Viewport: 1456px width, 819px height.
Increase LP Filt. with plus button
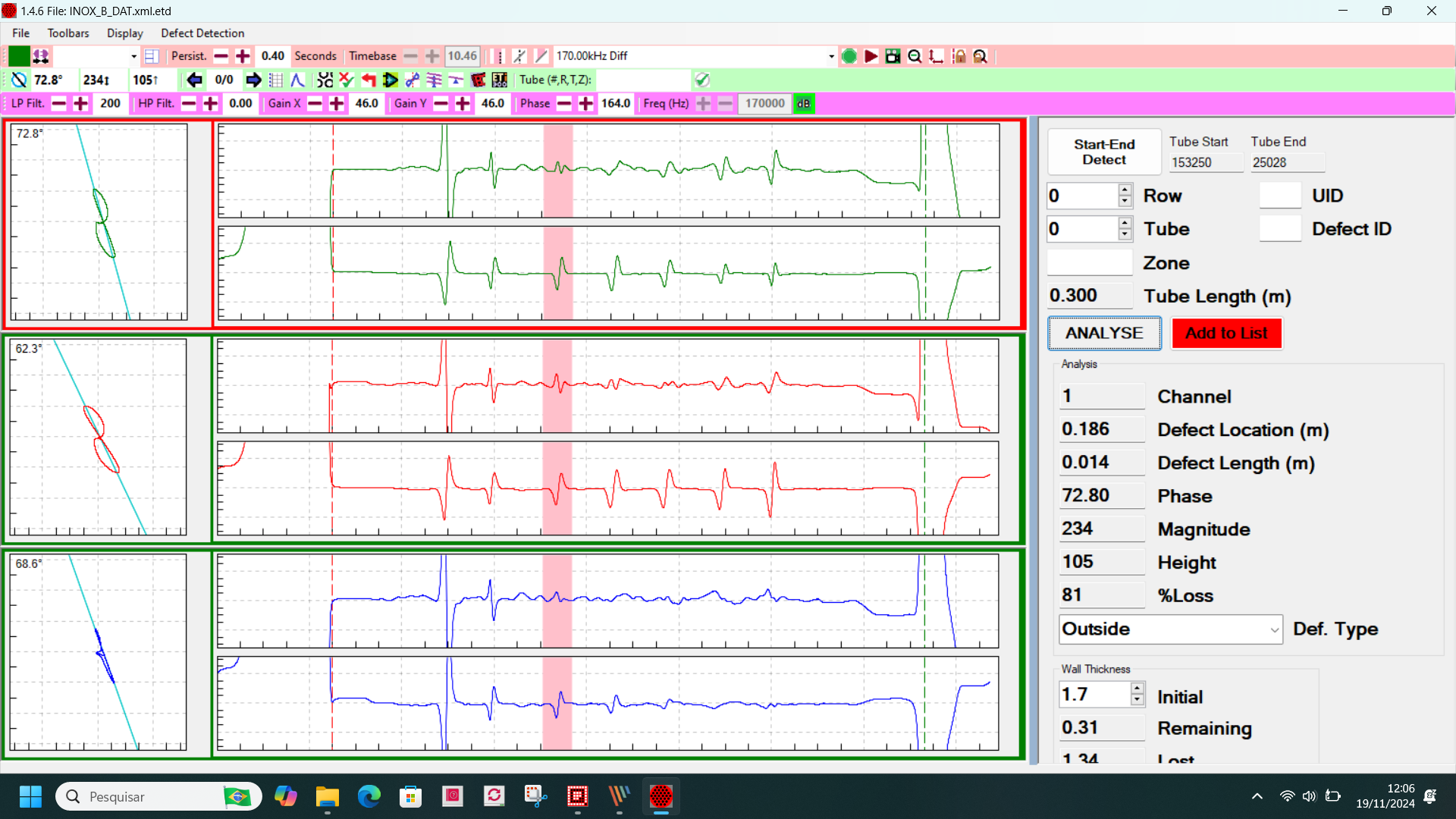point(80,104)
